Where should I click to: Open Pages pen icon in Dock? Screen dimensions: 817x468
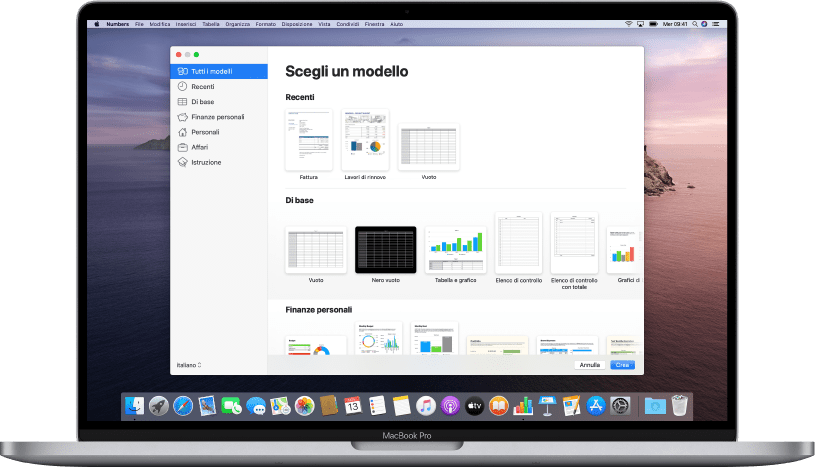point(572,405)
